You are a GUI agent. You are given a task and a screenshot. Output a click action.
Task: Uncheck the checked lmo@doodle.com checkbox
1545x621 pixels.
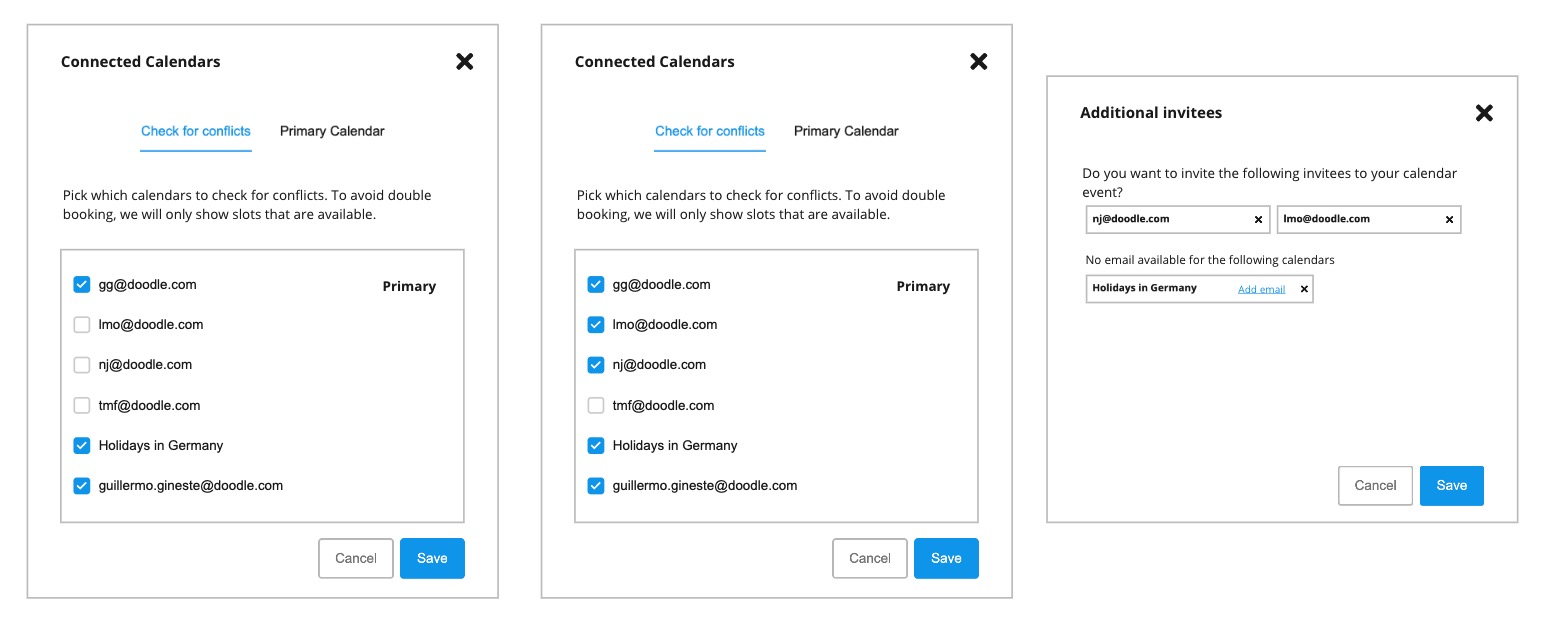pos(596,325)
